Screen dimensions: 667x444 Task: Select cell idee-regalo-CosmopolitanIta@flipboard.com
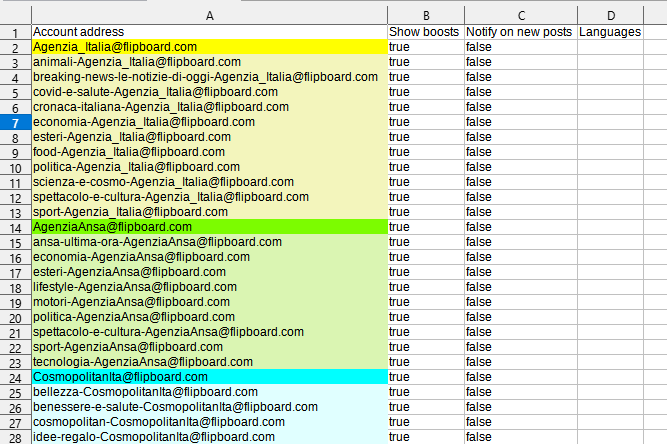click(x=210, y=437)
